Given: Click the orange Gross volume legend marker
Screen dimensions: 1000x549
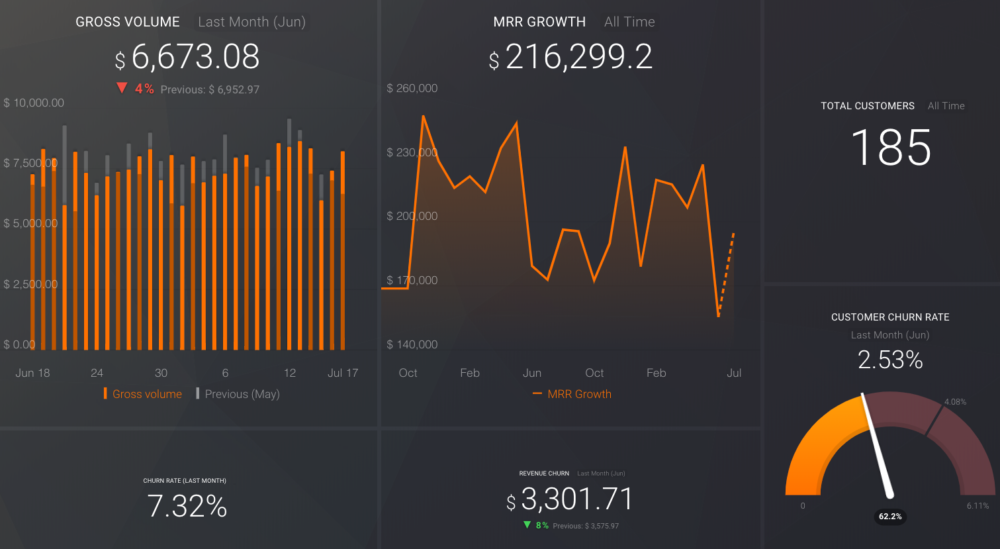Looking at the screenshot, I should [x=105, y=394].
